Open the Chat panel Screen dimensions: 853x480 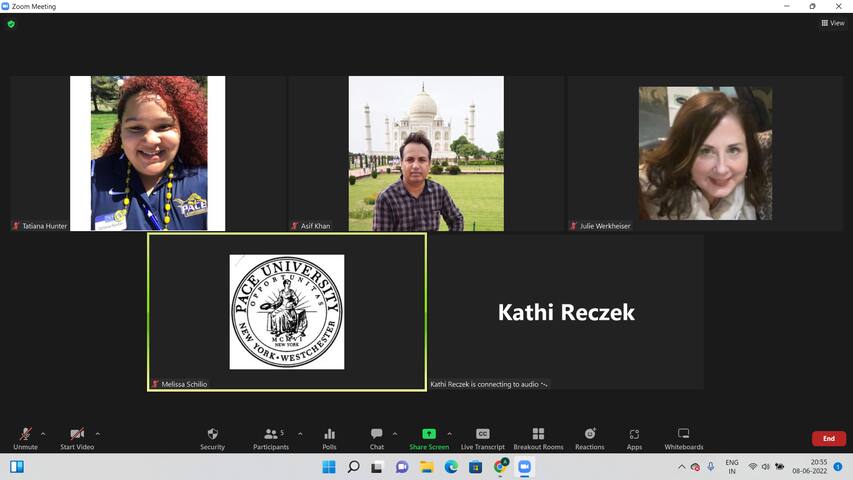(376, 438)
